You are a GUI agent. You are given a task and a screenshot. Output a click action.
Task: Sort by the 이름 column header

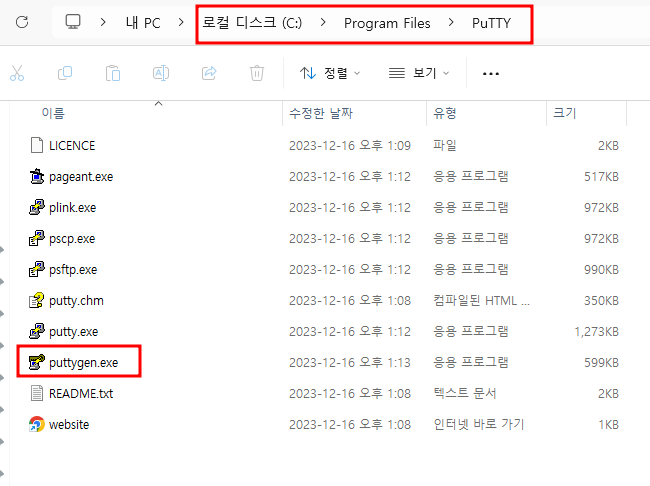(x=53, y=113)
